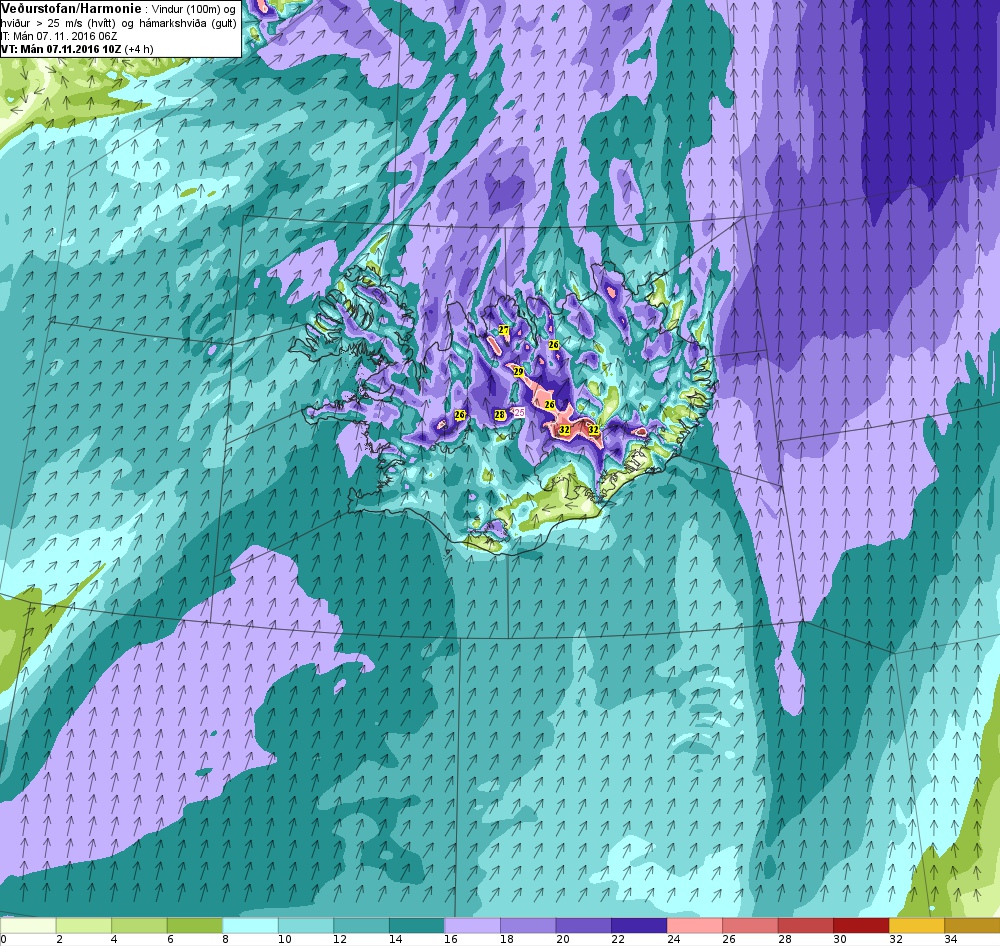Click the legend scale number '16'

[452, 939]
